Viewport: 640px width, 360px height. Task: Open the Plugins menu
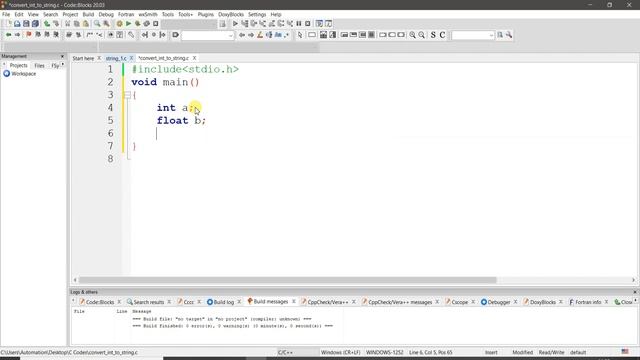click(x=206, y=14)
